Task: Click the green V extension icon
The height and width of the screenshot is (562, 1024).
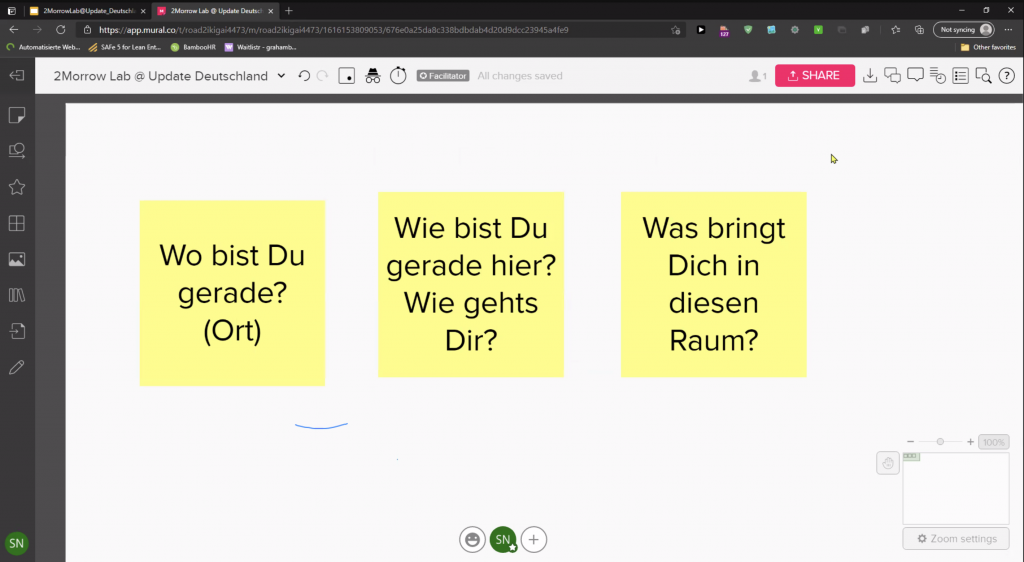Action: click(x=818, y=29)
